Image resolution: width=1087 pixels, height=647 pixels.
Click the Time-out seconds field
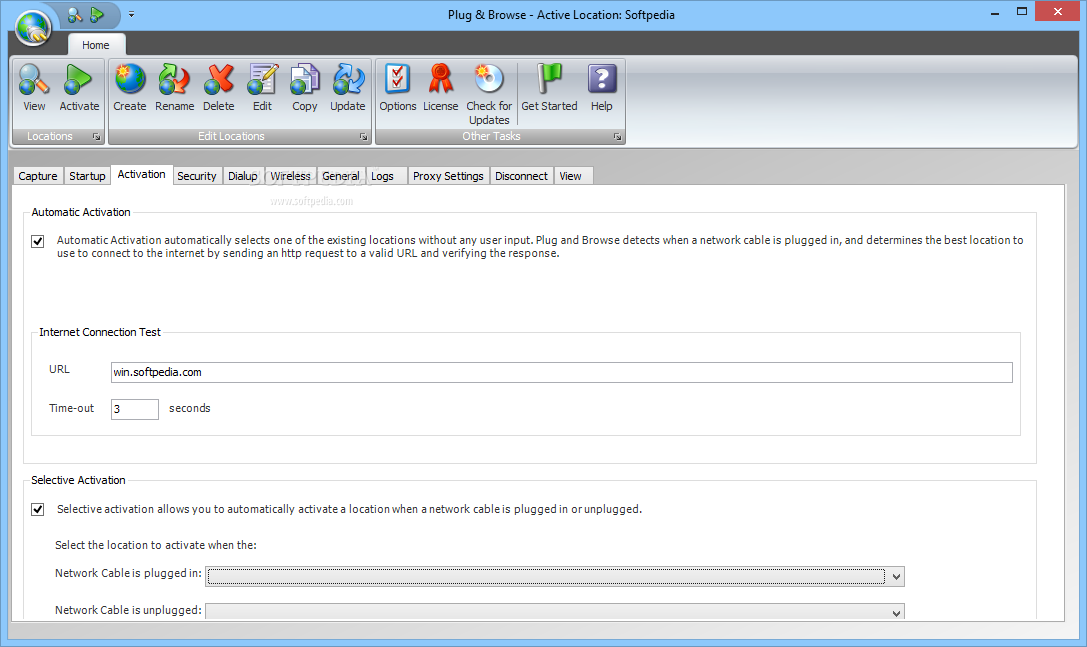(x=134, y=409)
